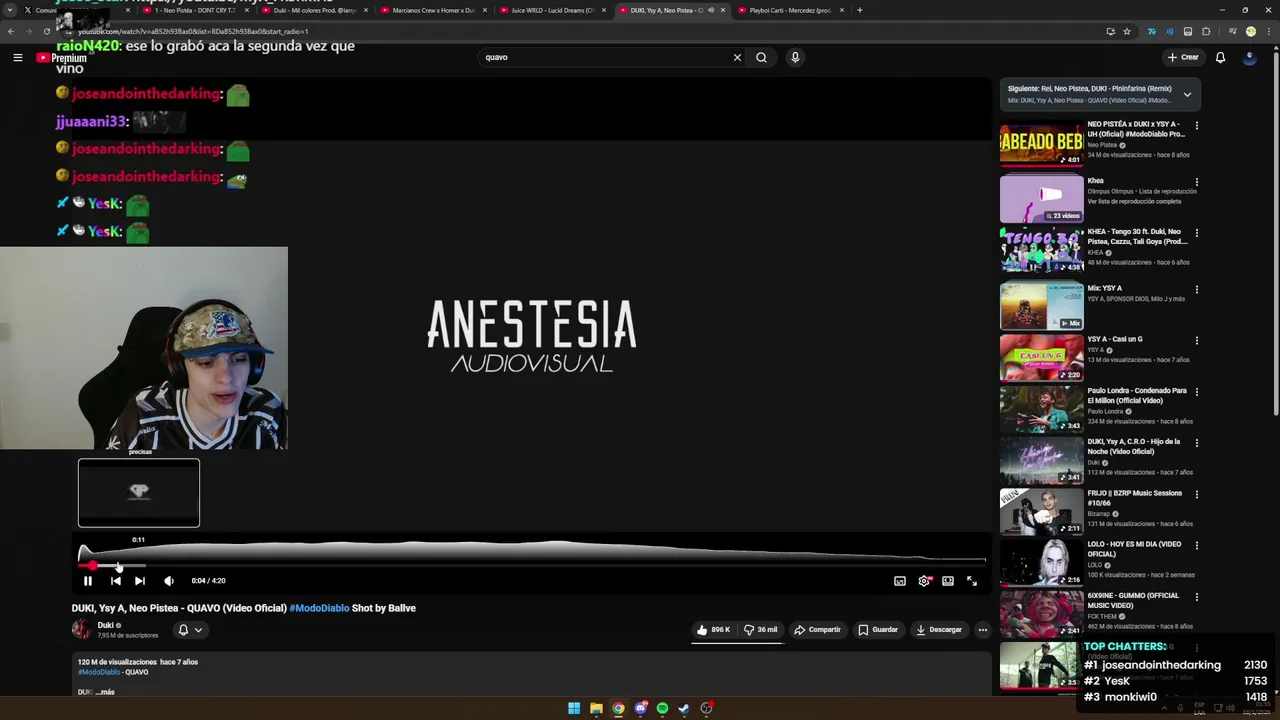Open the Duki channel name link
This screenshot has width=1280, height=720.
105,625
